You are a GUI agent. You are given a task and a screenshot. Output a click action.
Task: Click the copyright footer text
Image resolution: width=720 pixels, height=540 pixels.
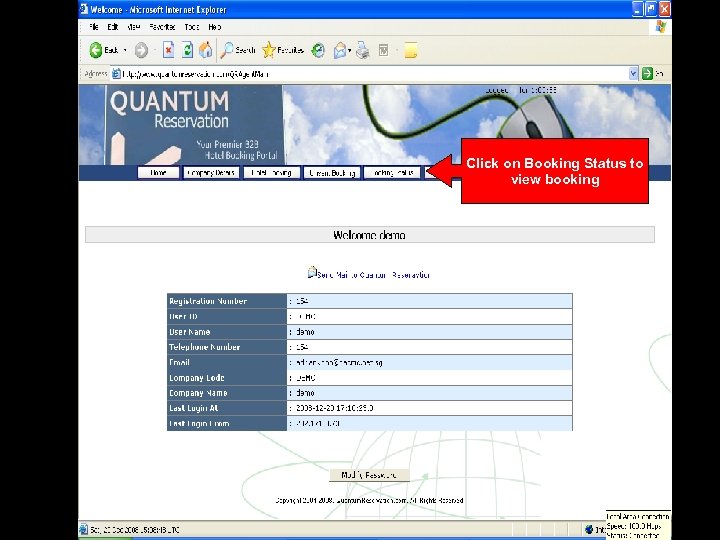click(369, 501)
